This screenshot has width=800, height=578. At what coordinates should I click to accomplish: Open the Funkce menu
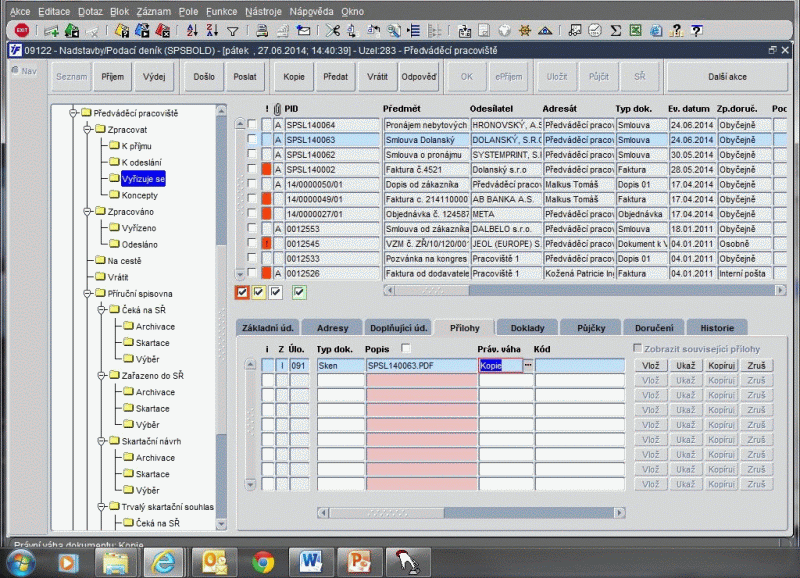(x=221, y=11)
